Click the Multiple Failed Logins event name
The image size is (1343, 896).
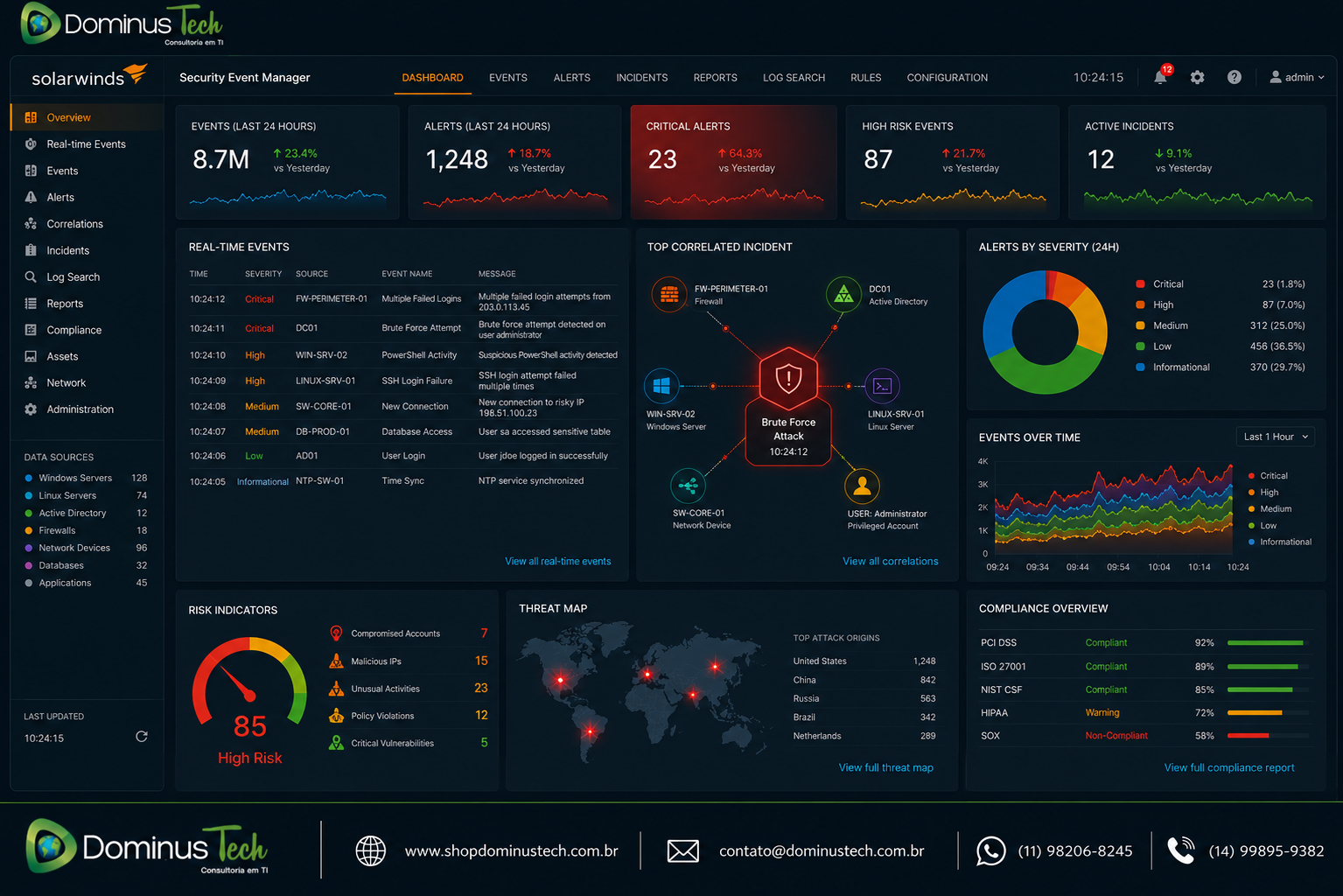pyautogui.click(x=422, y=298)
